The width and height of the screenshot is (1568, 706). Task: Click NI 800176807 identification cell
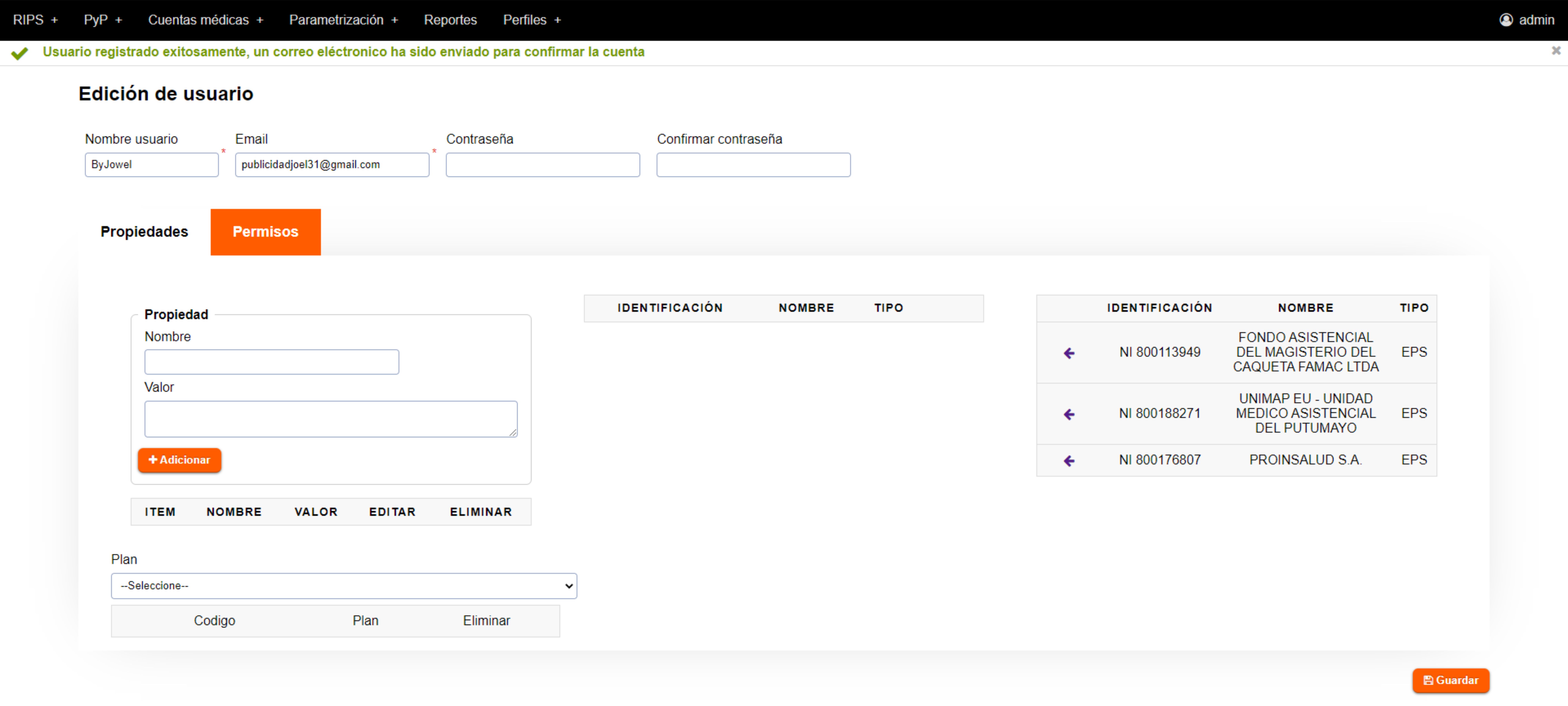1160,460
